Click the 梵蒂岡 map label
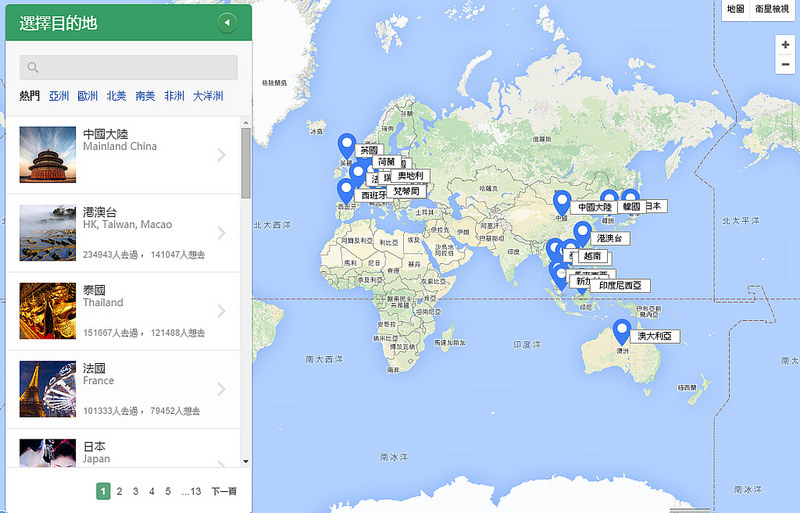Screen dimensions: 800x513 click(406, 191)
